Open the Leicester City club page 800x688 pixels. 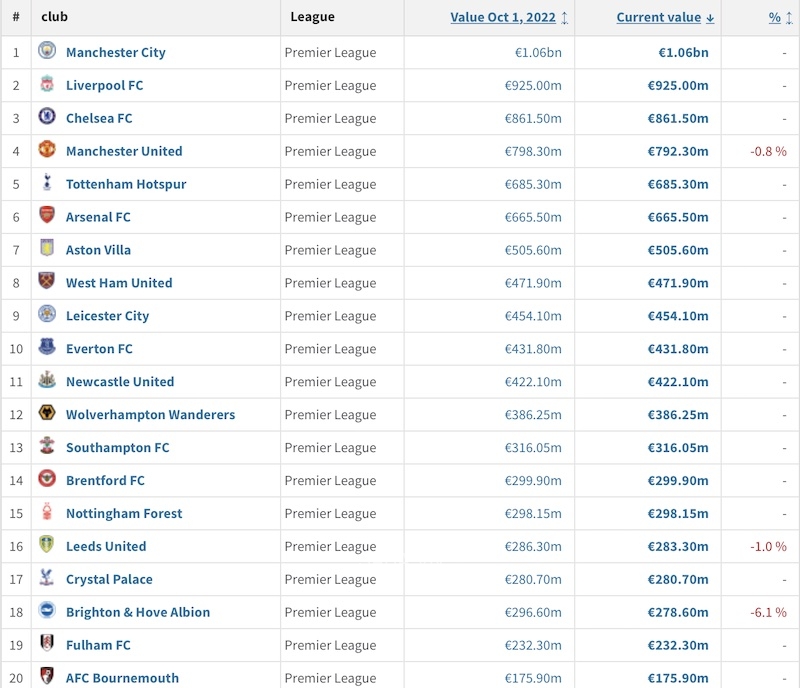click(107, 316)
